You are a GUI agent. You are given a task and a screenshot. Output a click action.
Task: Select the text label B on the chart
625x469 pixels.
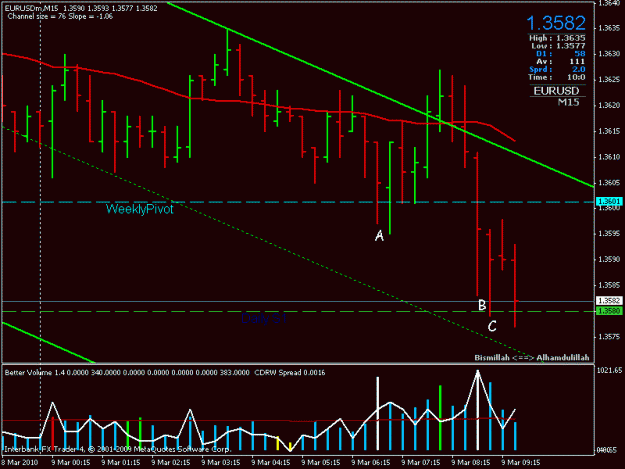[x=482, y=305]
